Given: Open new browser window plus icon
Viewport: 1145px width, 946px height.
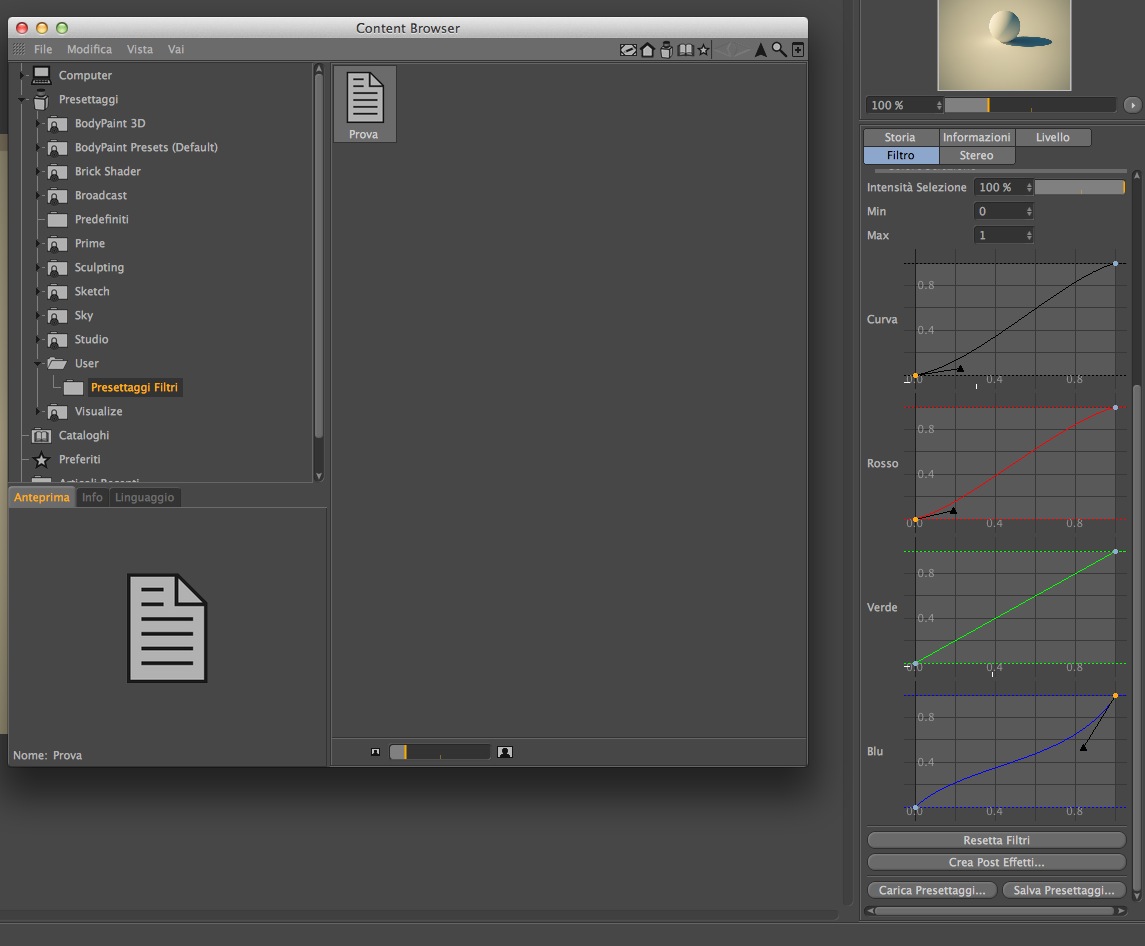Looking at the screenshot, I should (798, 50).
